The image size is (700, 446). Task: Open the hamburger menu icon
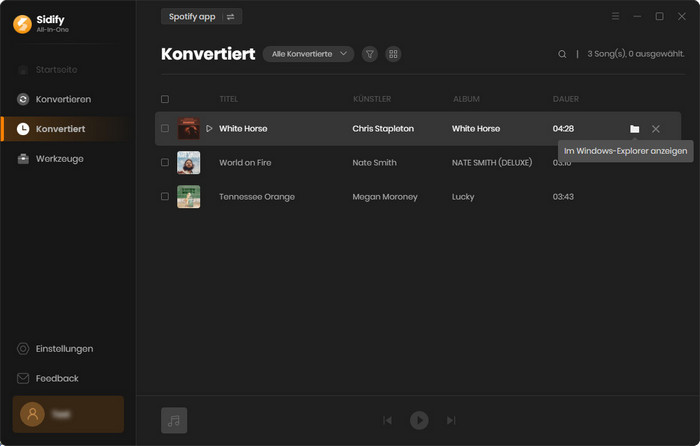[x=615, y=16]
